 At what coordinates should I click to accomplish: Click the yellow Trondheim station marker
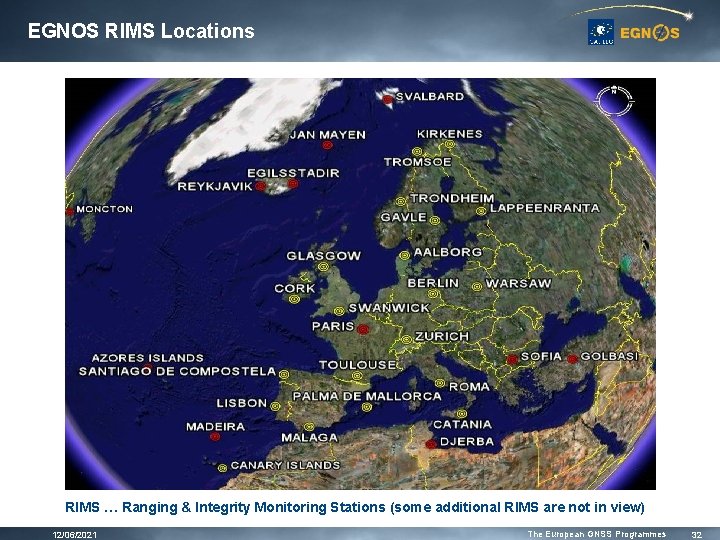[401, 202]
